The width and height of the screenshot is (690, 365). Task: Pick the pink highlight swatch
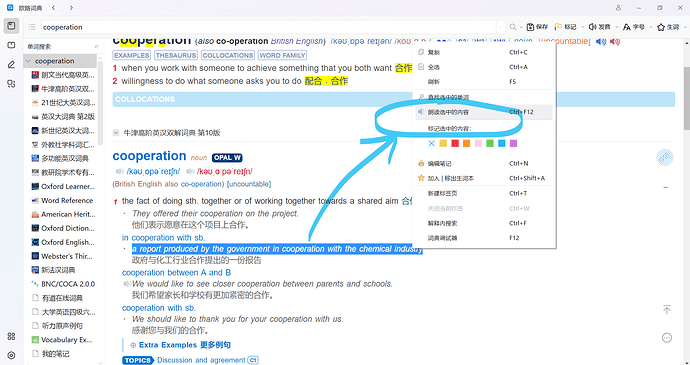478,144
